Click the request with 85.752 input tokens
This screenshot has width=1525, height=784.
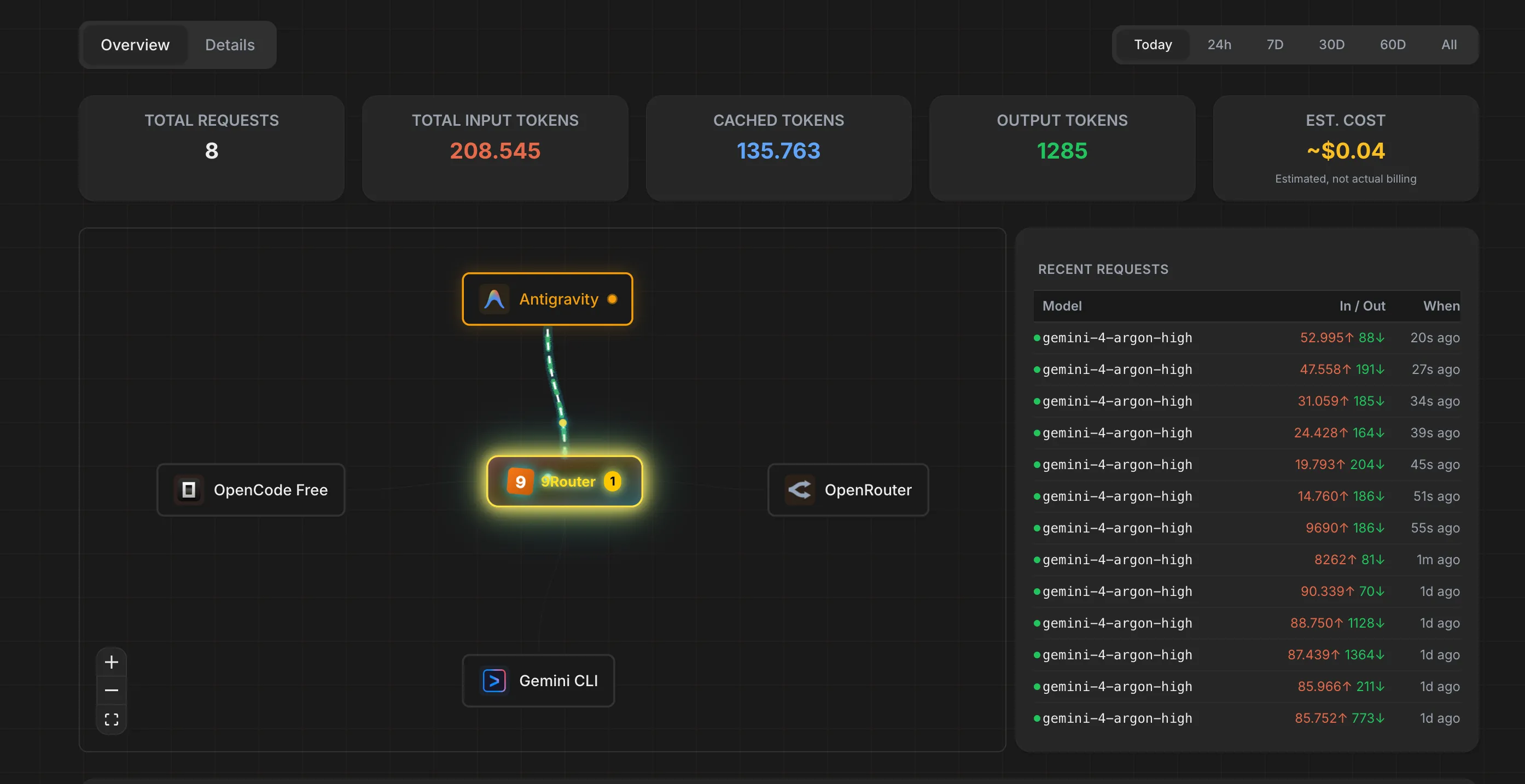coord(1247,718)
